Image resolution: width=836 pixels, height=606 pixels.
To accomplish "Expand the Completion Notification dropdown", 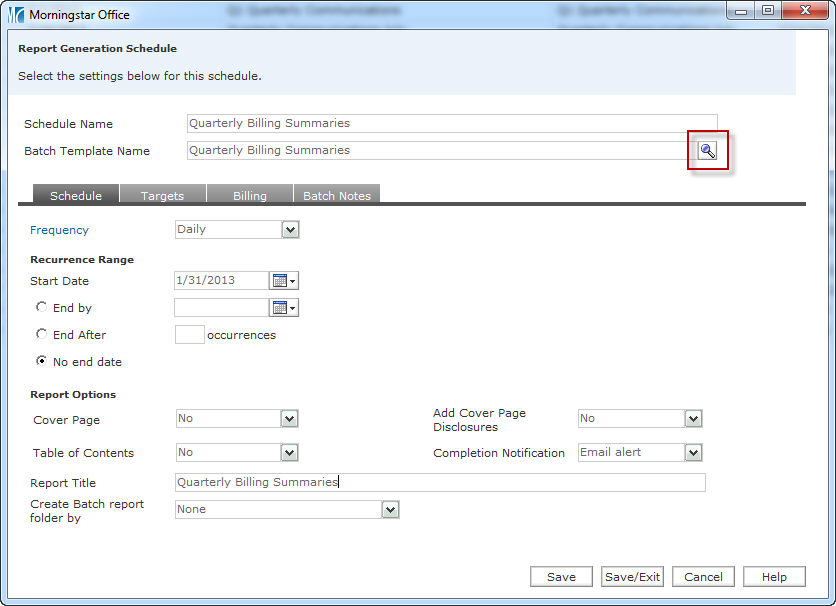I will click(x=693, y=453).
